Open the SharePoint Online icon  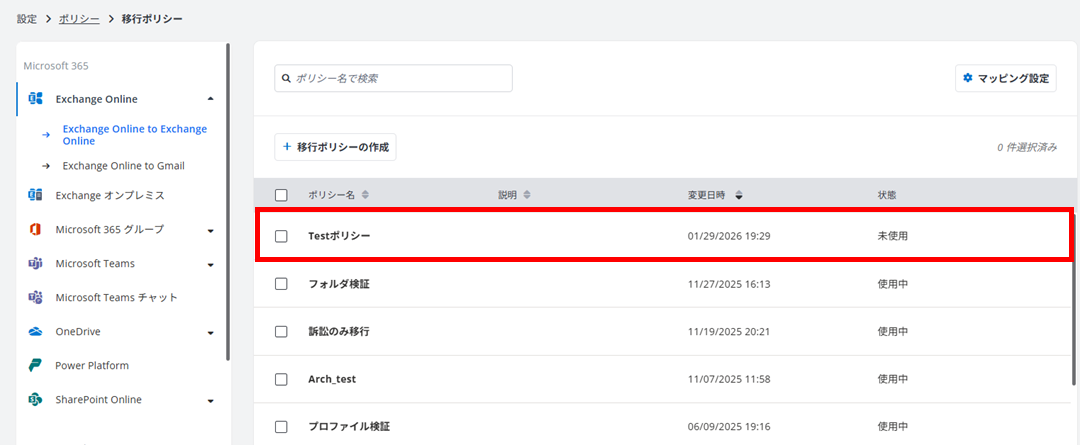tap(35, 400)
